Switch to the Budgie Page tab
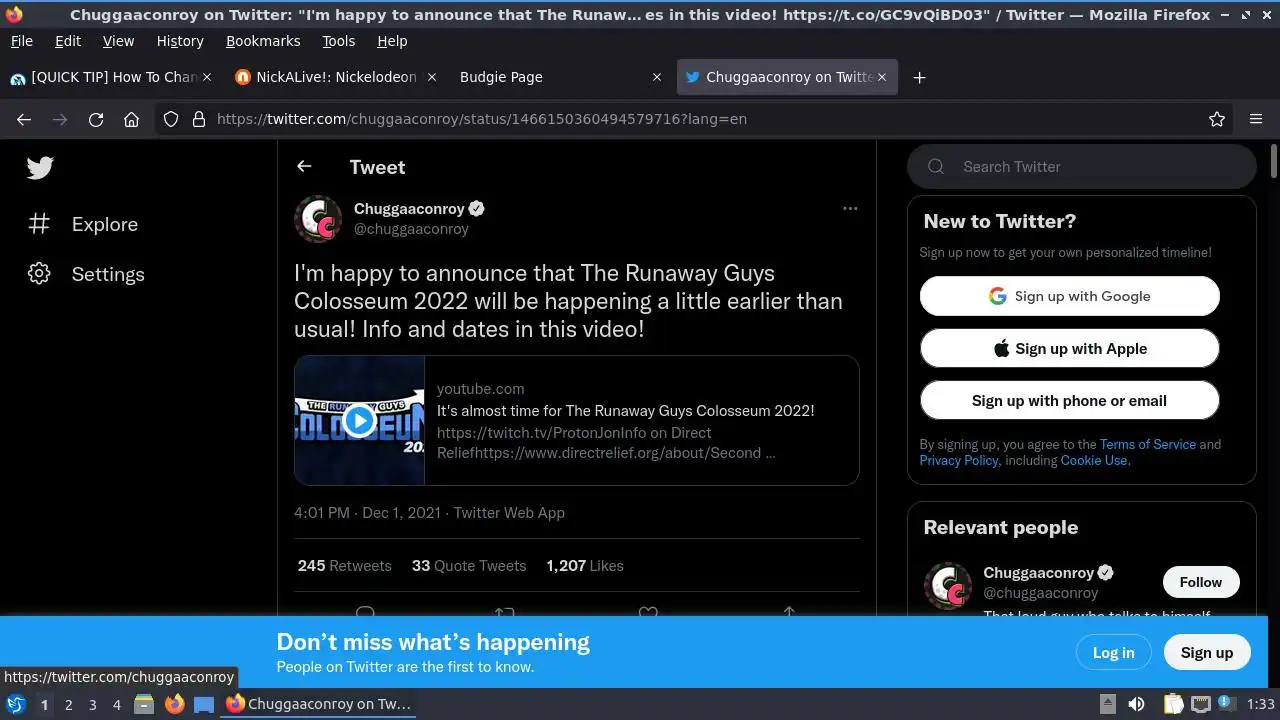1280x720 pixels. click(560, 77)
